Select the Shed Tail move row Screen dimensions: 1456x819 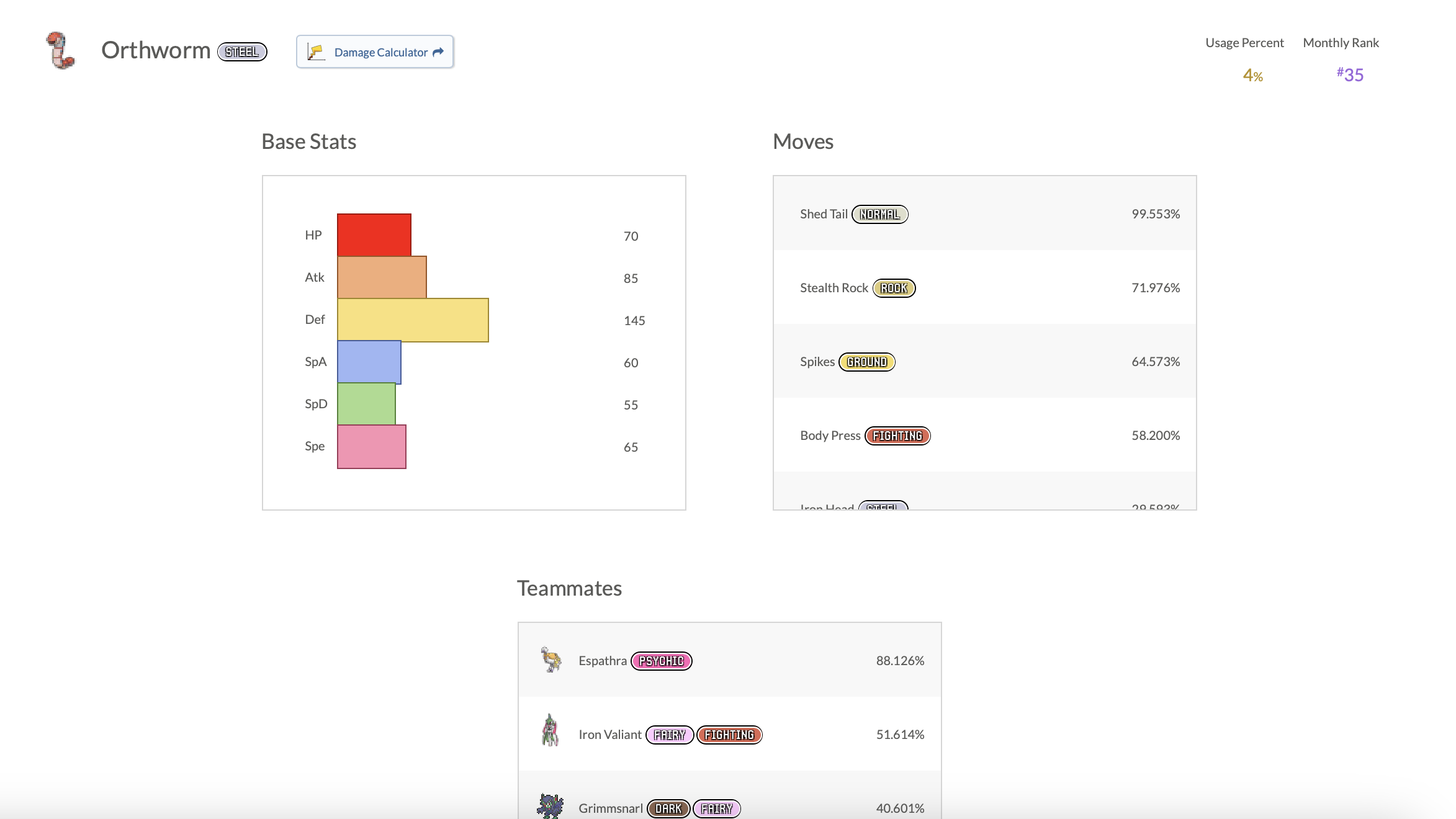pos(984,214)
